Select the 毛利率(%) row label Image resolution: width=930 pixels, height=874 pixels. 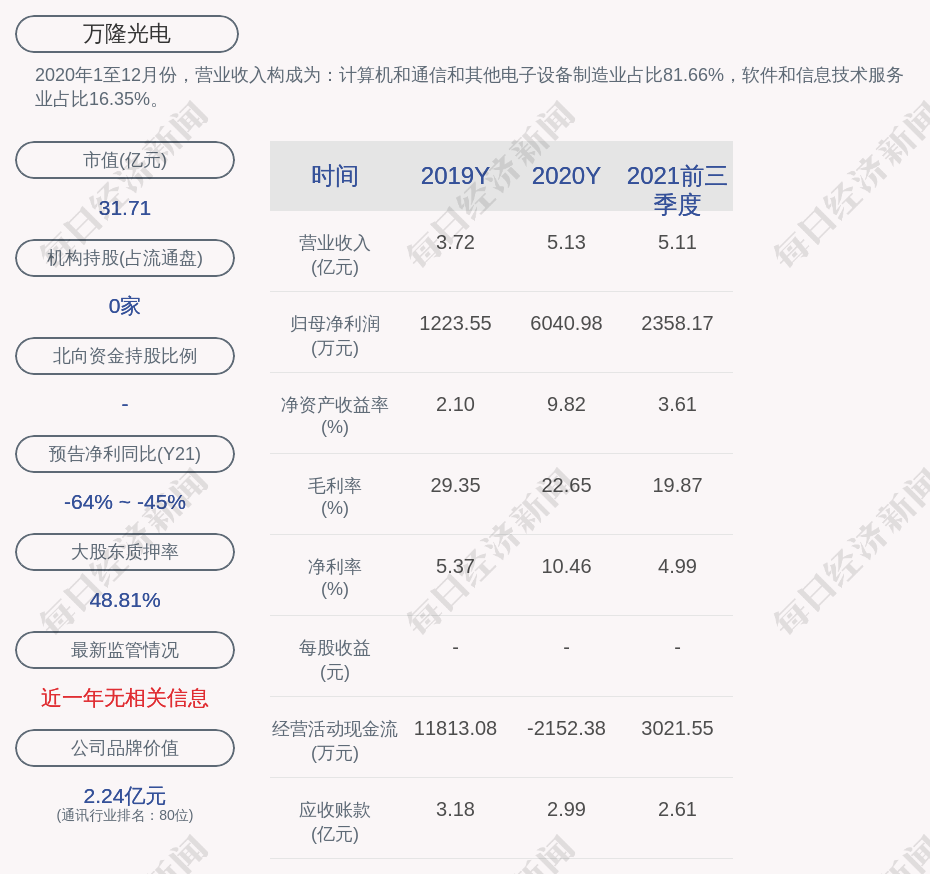coord(335,497)
